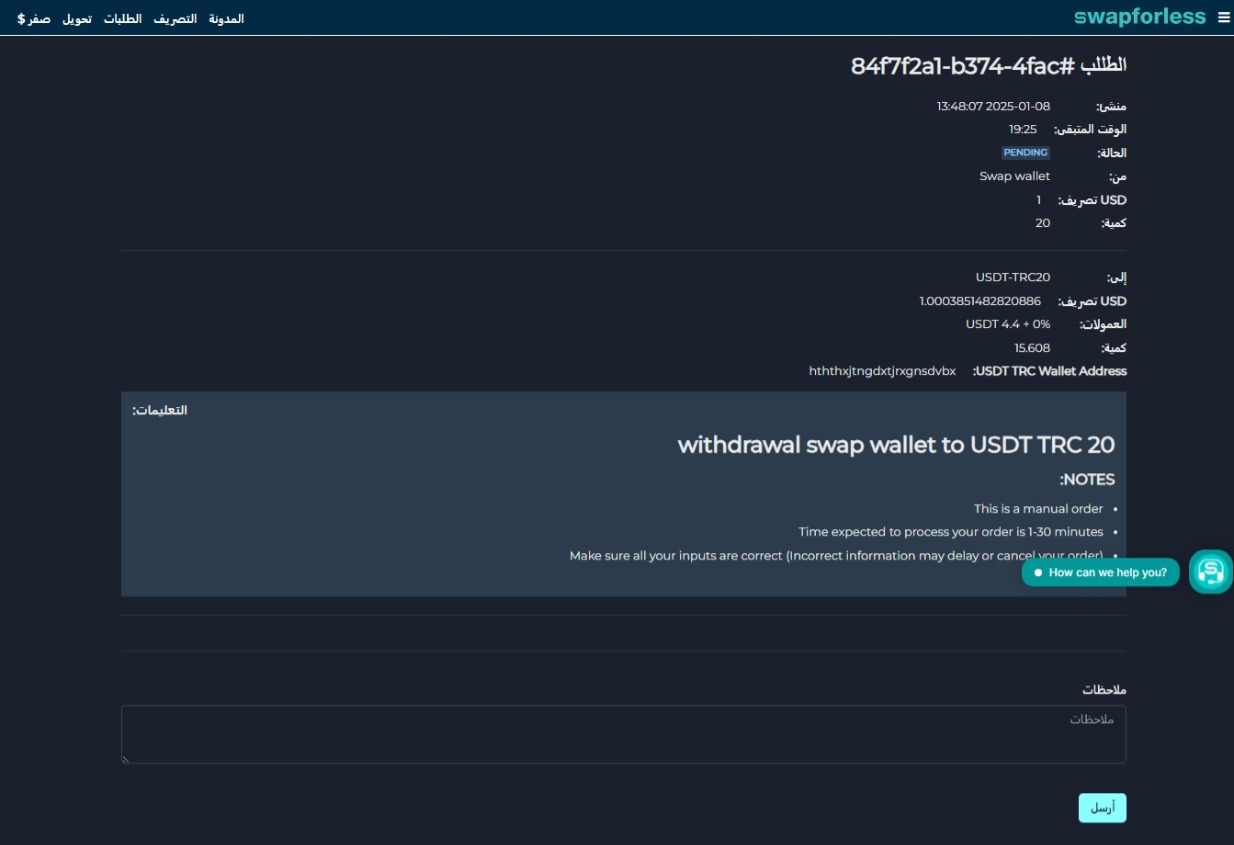This screenshot has width=1234, height=845.
Task: Click the PENDING status badge
Action: (1023, 152)
